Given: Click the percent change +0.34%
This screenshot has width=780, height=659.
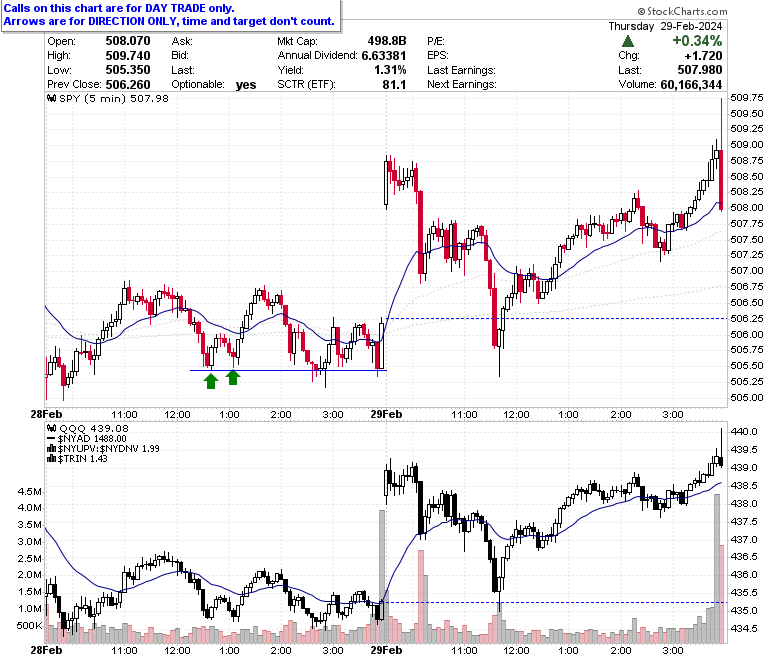Looking at the screenshot, I should (x=697, y=40).
